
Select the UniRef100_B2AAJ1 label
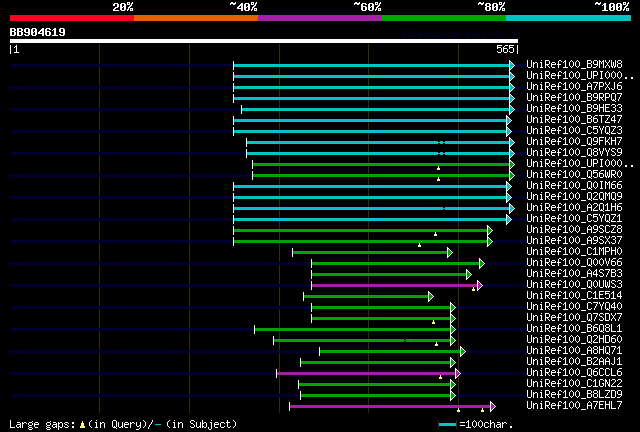(574, 362)
